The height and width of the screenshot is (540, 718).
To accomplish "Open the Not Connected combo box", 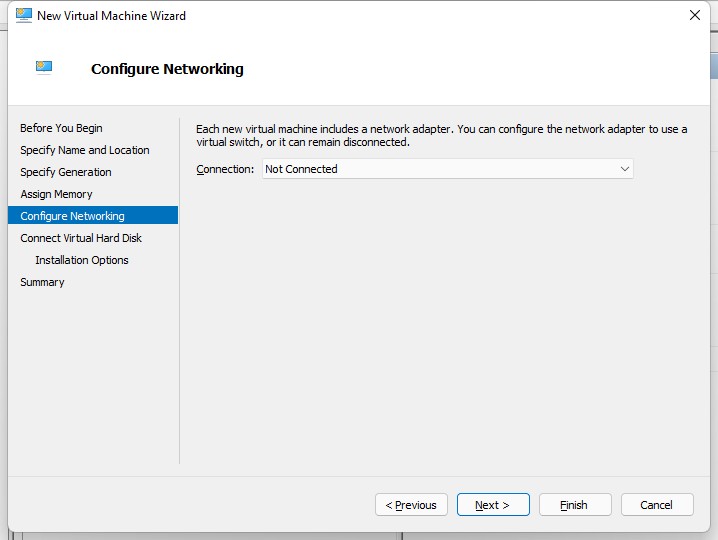I will (x=447, y=169).
